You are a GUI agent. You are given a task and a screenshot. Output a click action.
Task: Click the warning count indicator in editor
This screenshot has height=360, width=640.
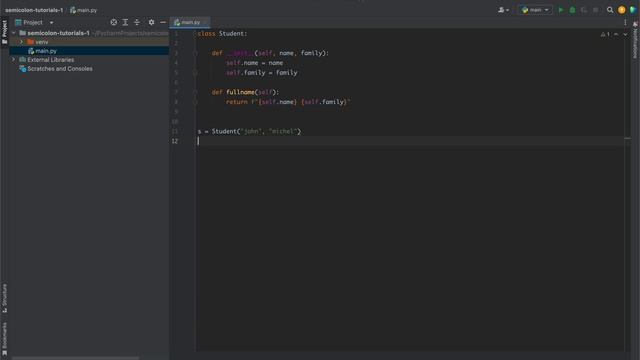tap(604, 34)
